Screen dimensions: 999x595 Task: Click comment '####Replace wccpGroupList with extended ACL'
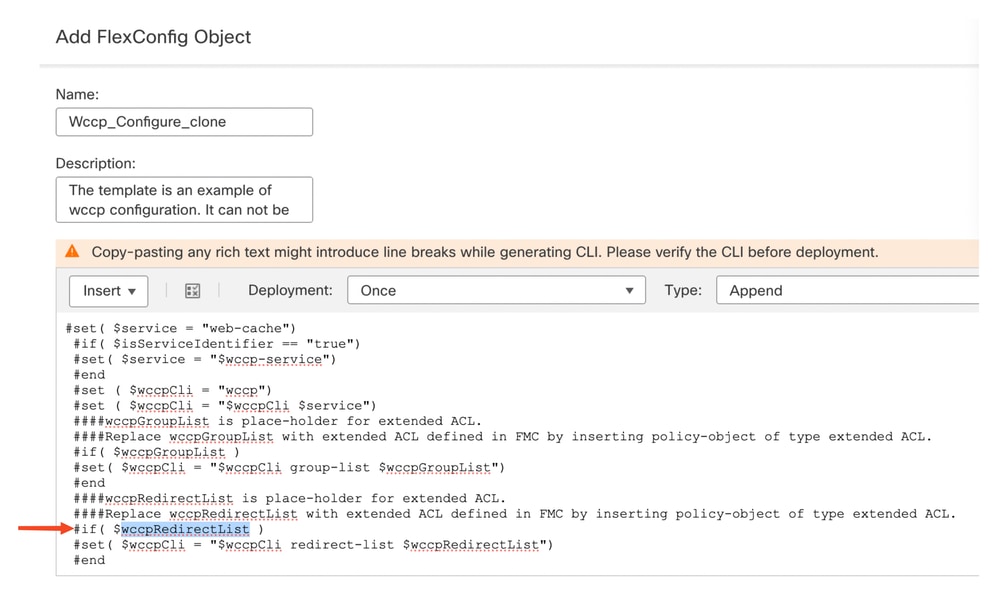point(503,437)
